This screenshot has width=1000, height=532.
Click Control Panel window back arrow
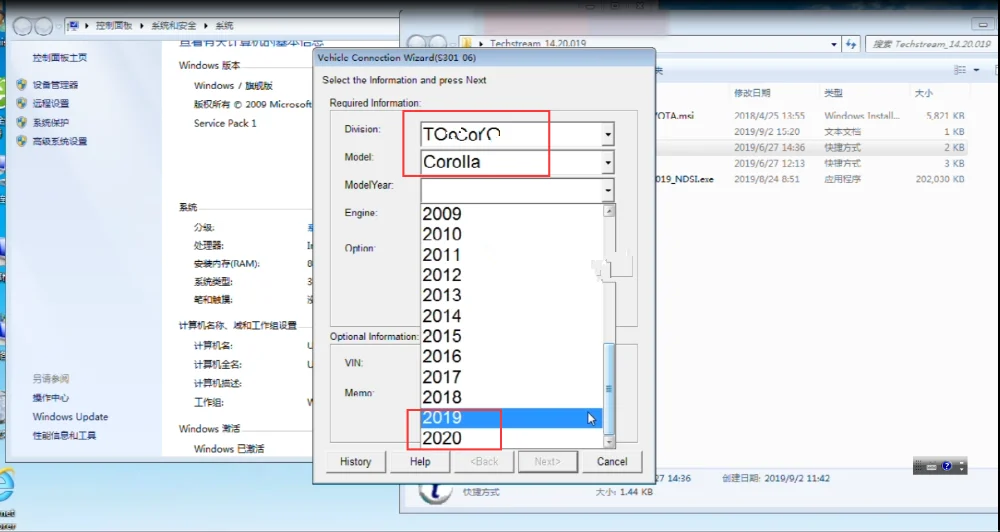[x=22, y=26]
